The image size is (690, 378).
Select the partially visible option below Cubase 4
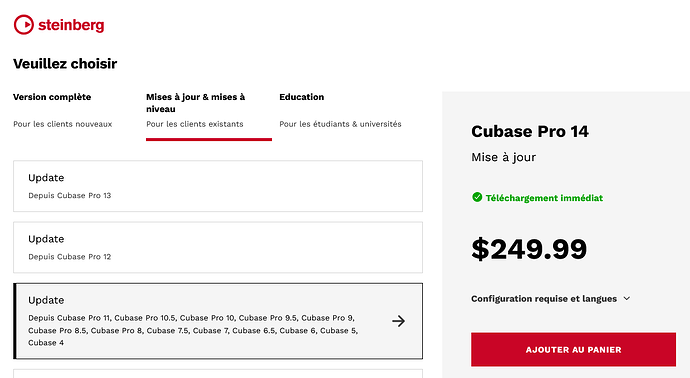coord(218,374)
